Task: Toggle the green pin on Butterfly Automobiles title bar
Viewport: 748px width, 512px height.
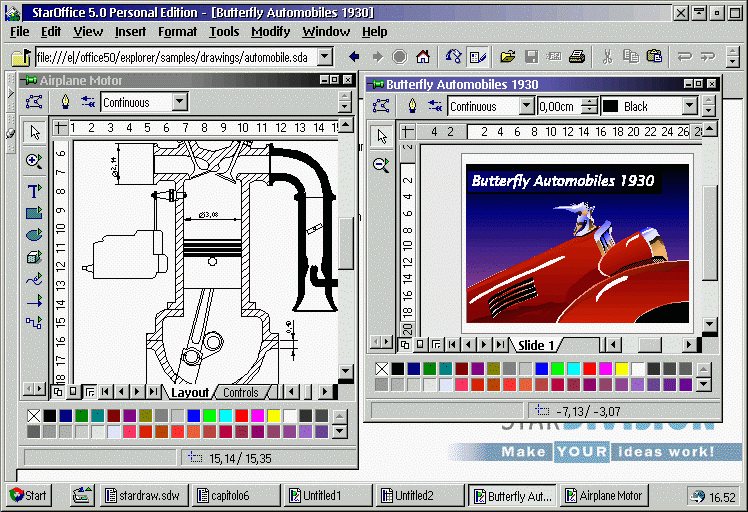Action: [x=377, y=84]
